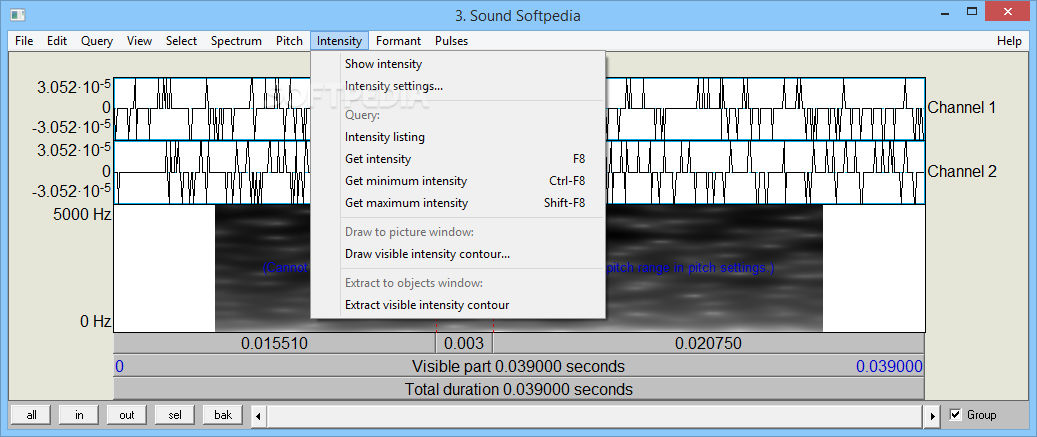1037x437 pixels.
Task: Minimize the Sound Softpedia window
Action: 944,11
